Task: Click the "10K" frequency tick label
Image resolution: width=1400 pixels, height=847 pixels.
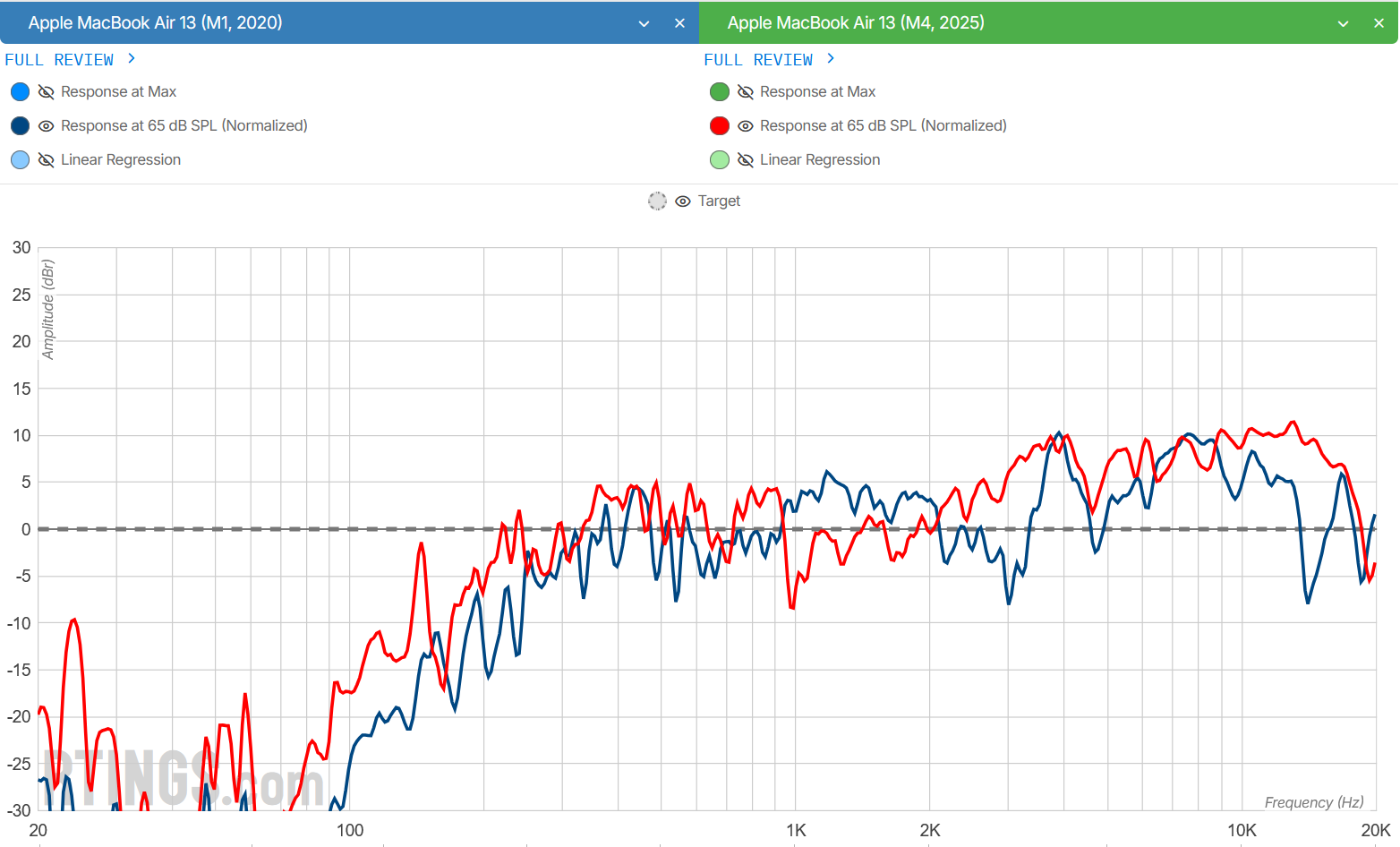Action: pos(1242,831)
